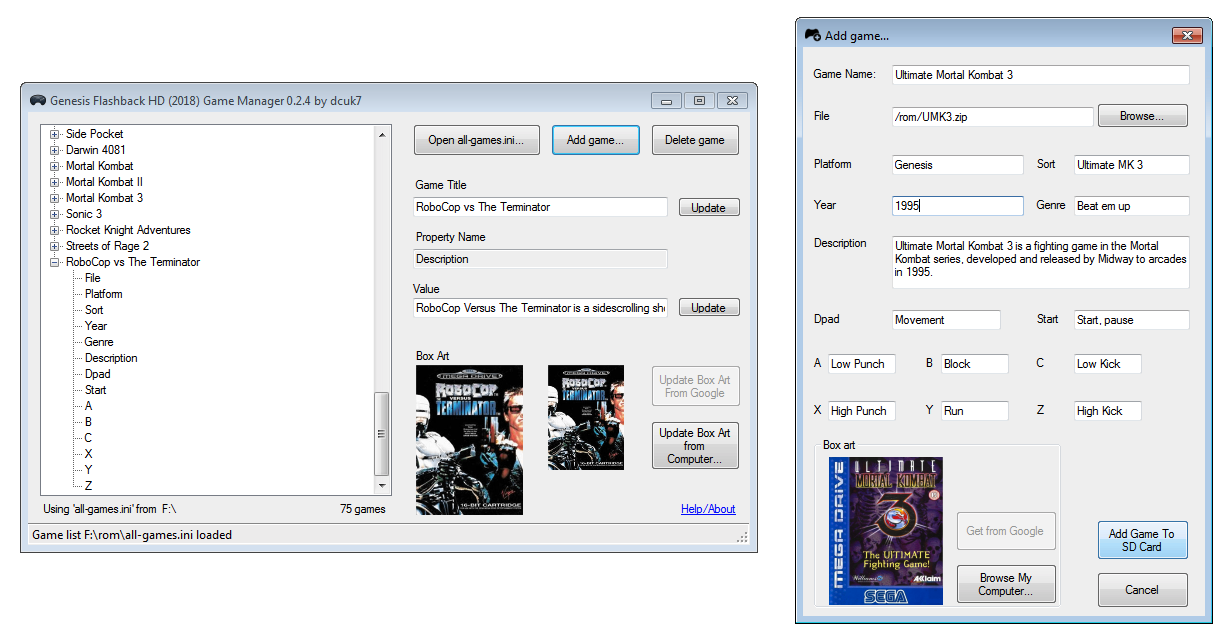This screenshot has height=642, width=1230.
Task: Click the Dpad field showing Movement
Action: (x=946, y=320)
